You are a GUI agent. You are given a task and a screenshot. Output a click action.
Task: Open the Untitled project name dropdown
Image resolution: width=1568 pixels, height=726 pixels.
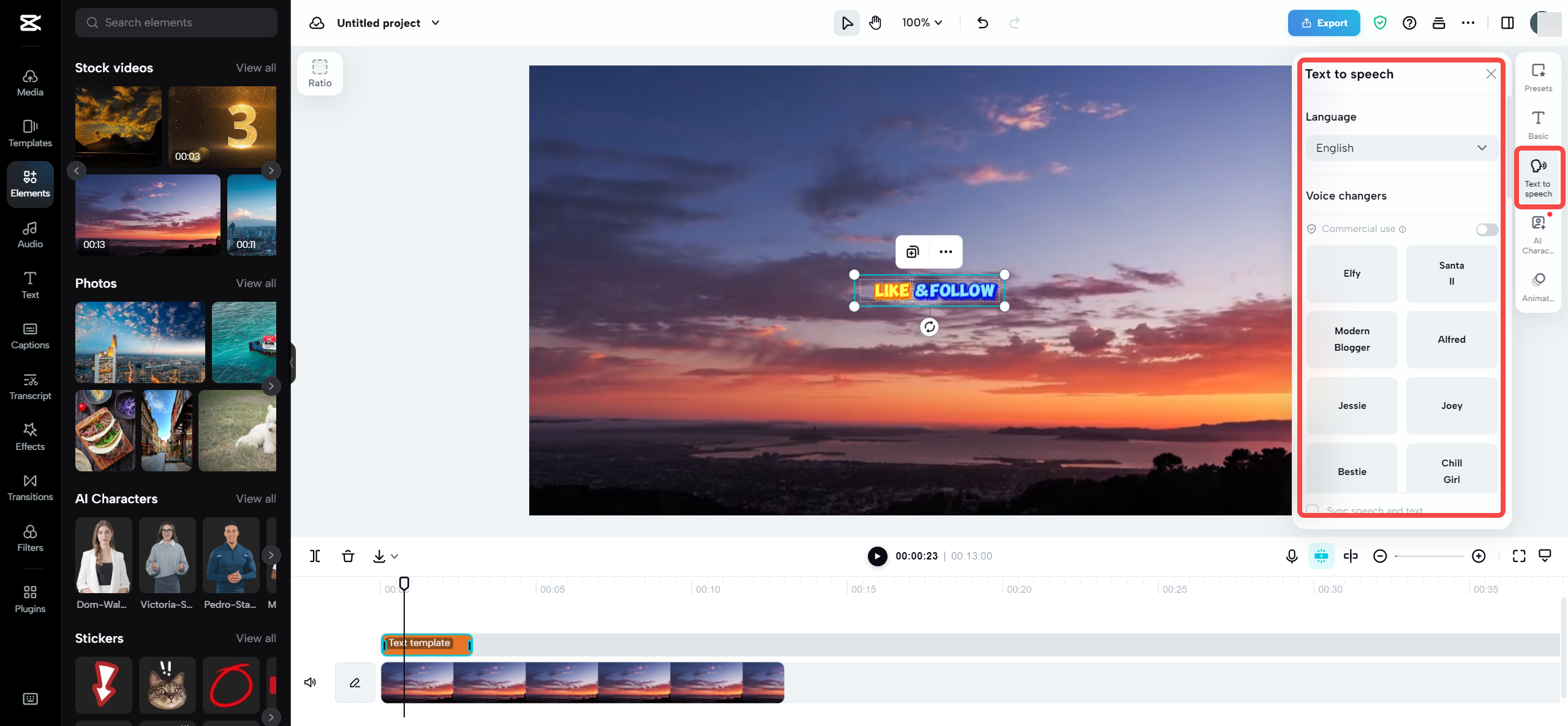point(435,23)
